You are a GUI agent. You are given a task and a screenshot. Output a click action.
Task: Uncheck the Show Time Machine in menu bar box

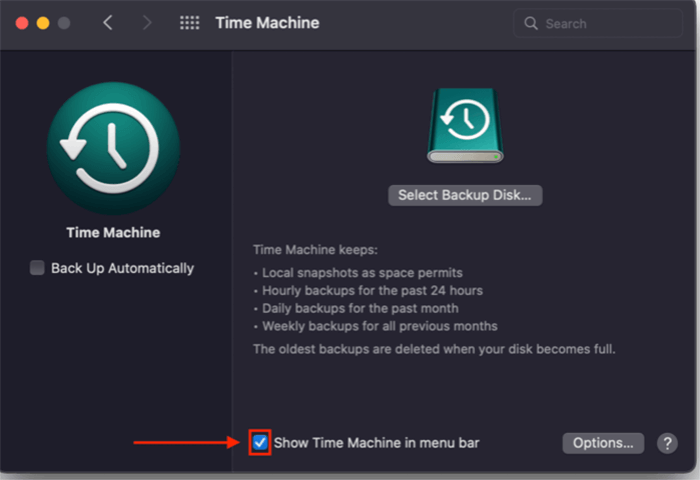(x=260, y=442)
